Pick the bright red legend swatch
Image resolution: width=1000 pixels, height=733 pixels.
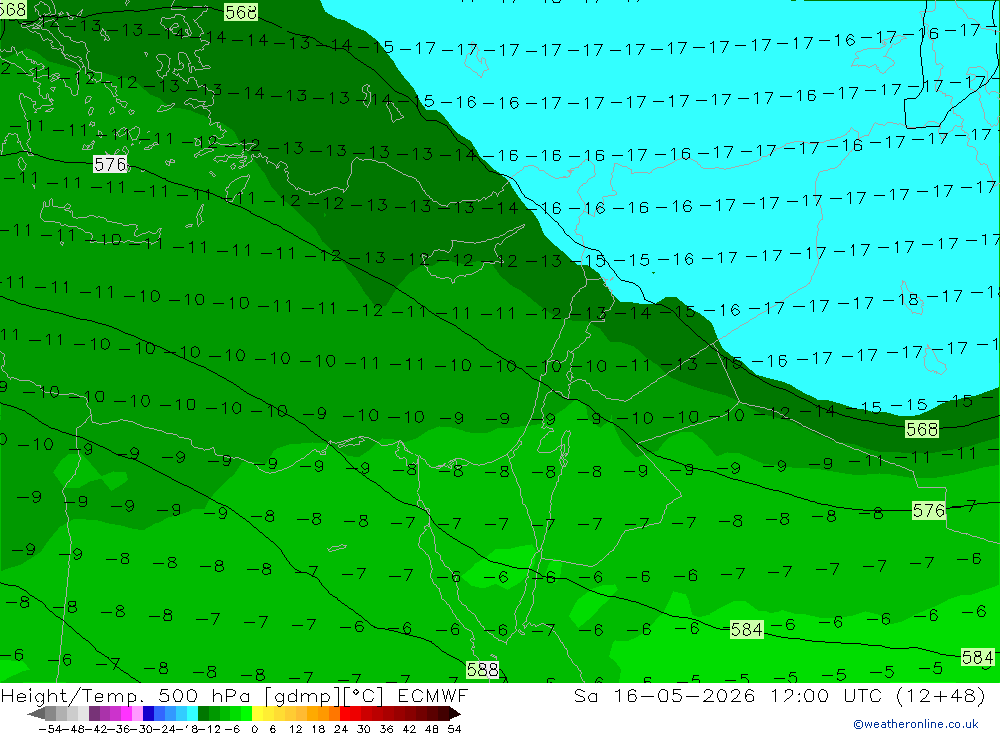click(345, 713)
